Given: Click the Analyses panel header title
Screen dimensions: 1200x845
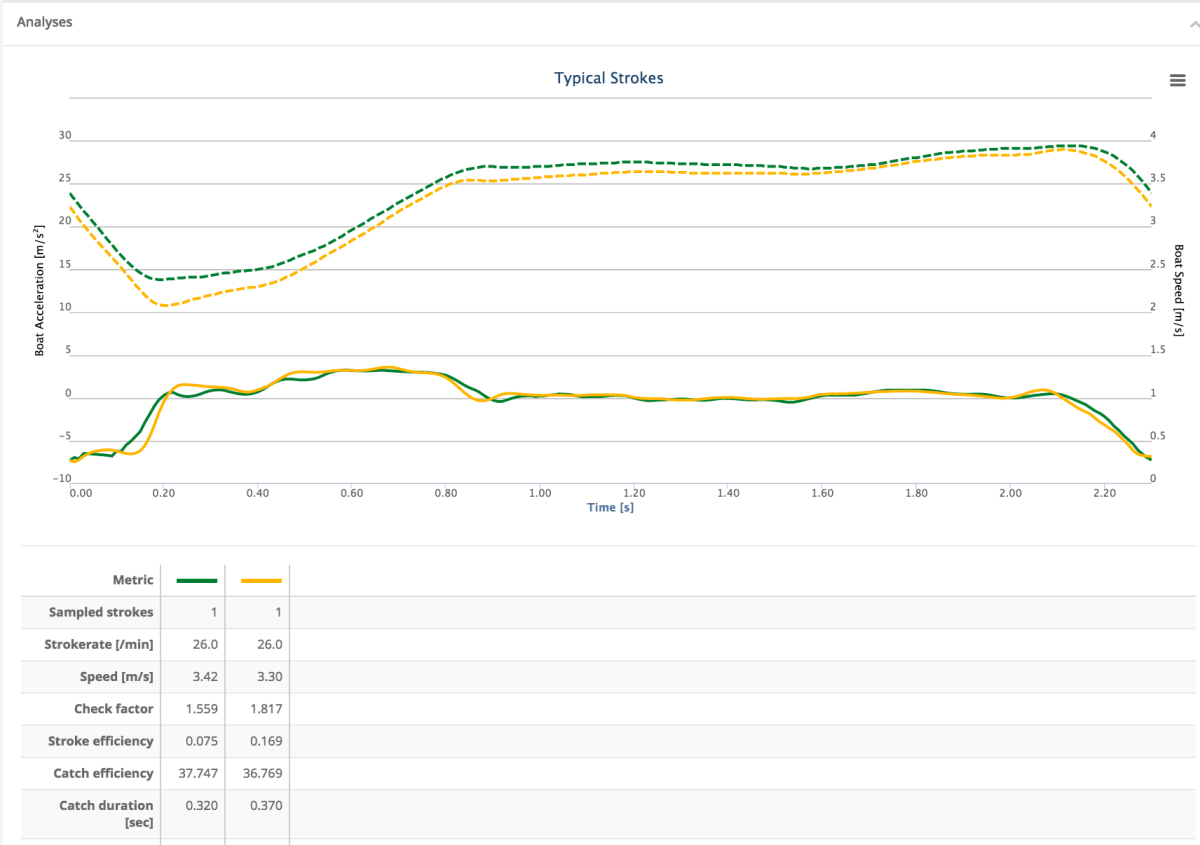Looking at the screenshot, I should 44,21.
